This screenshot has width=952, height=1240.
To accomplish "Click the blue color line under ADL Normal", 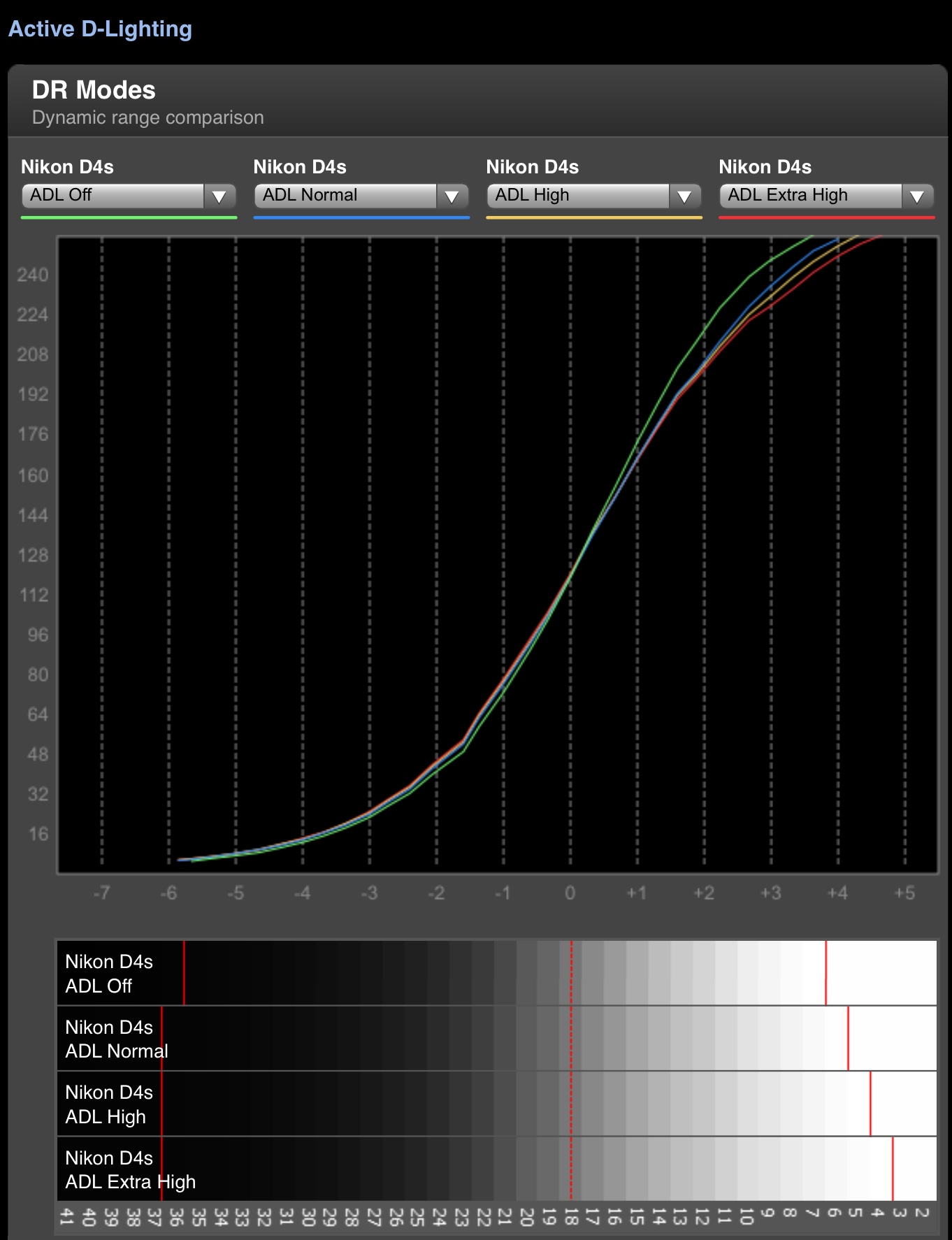I will (361, 218).
